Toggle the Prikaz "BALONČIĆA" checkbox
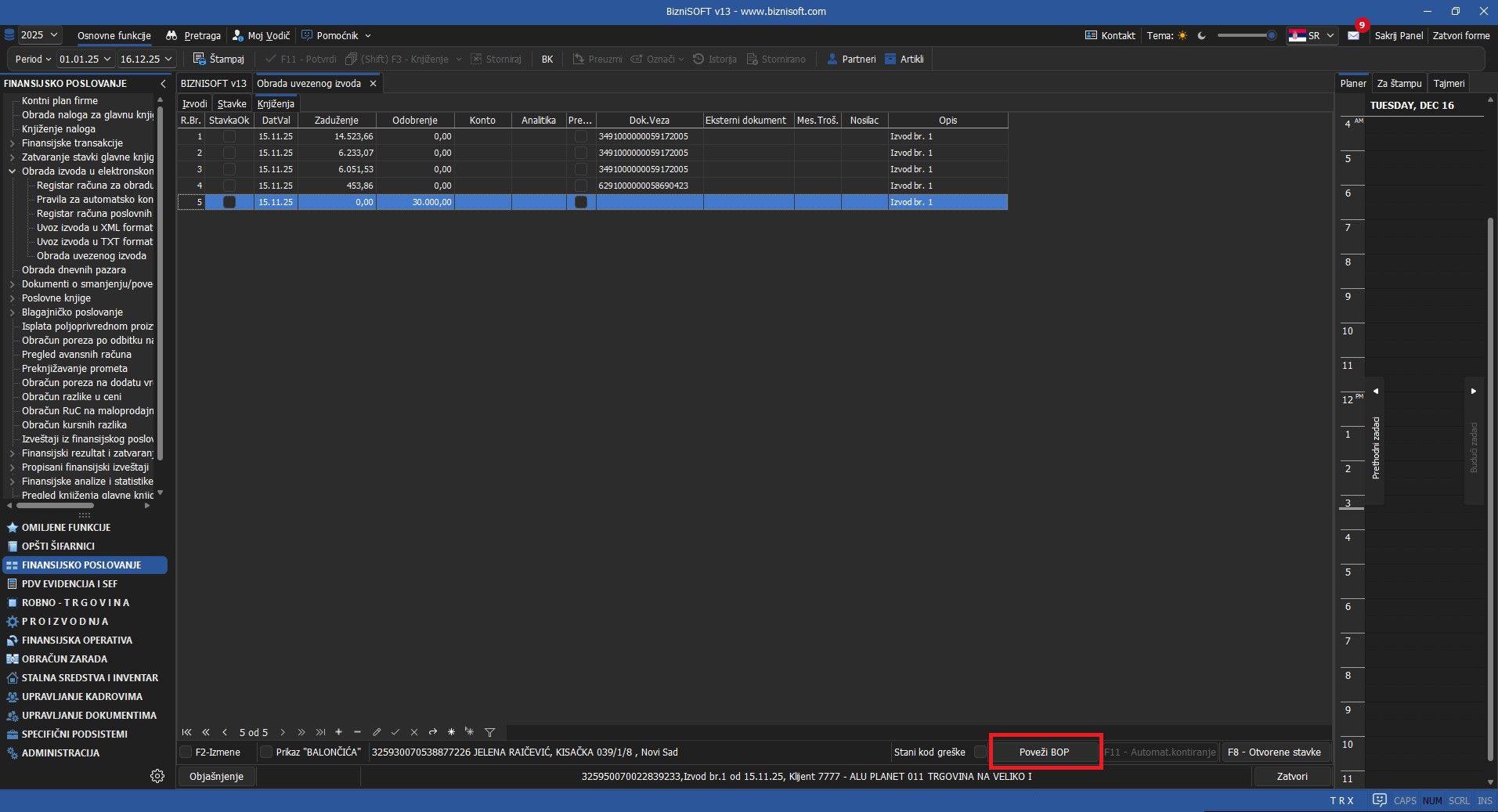 point(266,752)
